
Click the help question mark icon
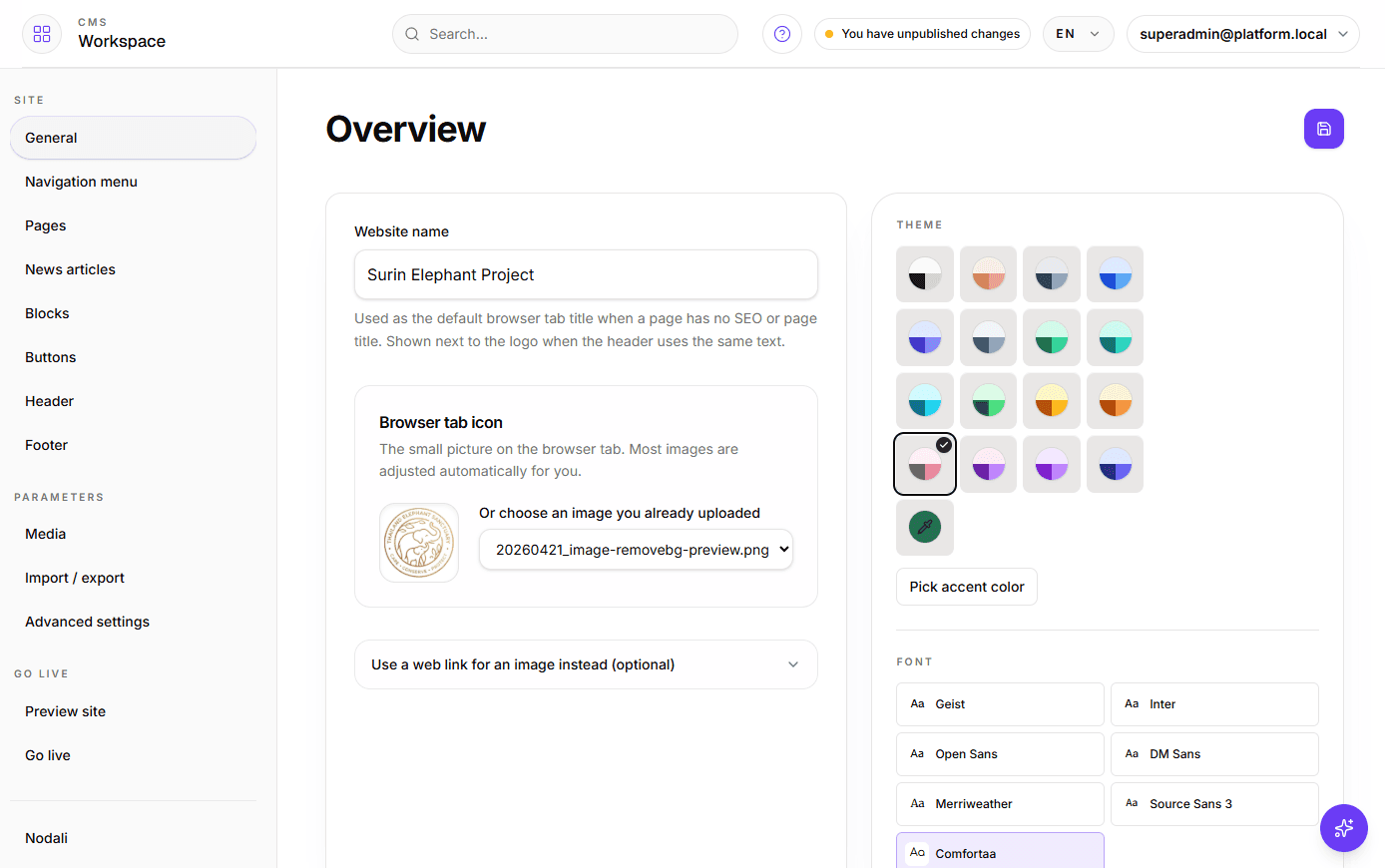point(781,34)
